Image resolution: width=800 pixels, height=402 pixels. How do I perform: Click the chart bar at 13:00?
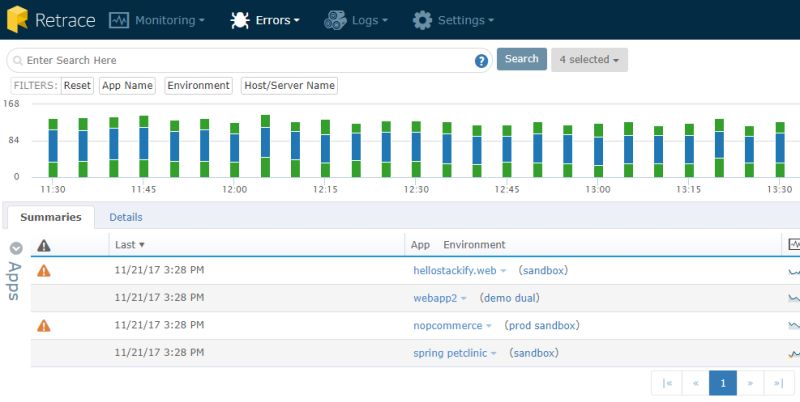click(598, 150)
